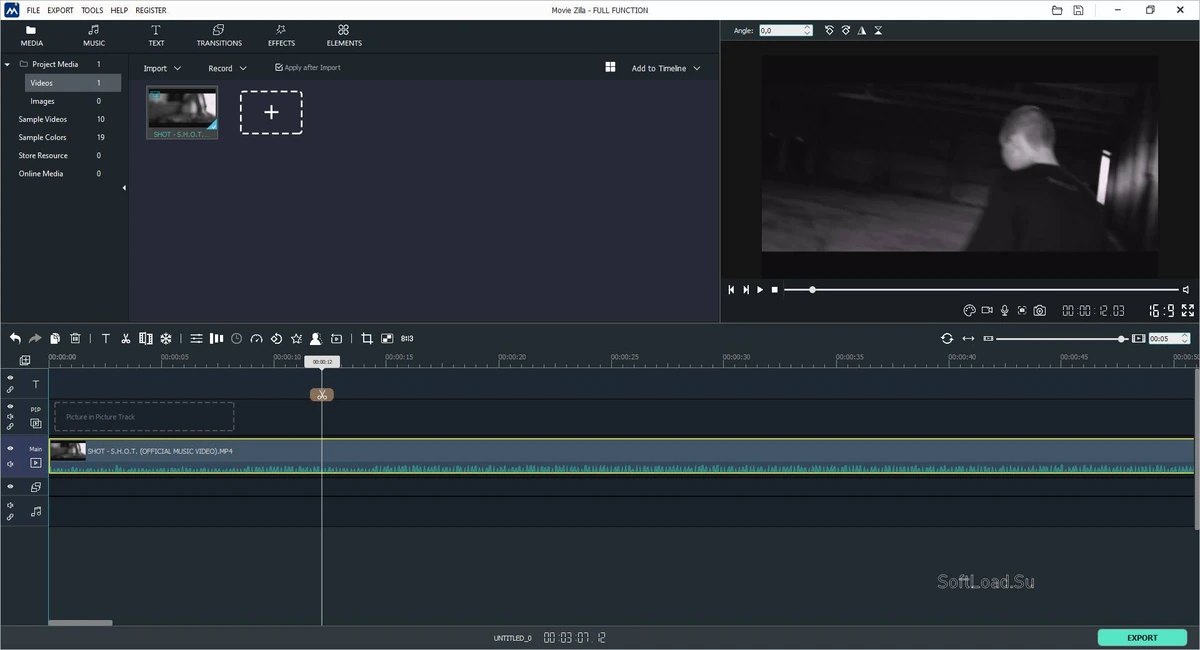Click the save disk icon in title bar

[1079, 10]
